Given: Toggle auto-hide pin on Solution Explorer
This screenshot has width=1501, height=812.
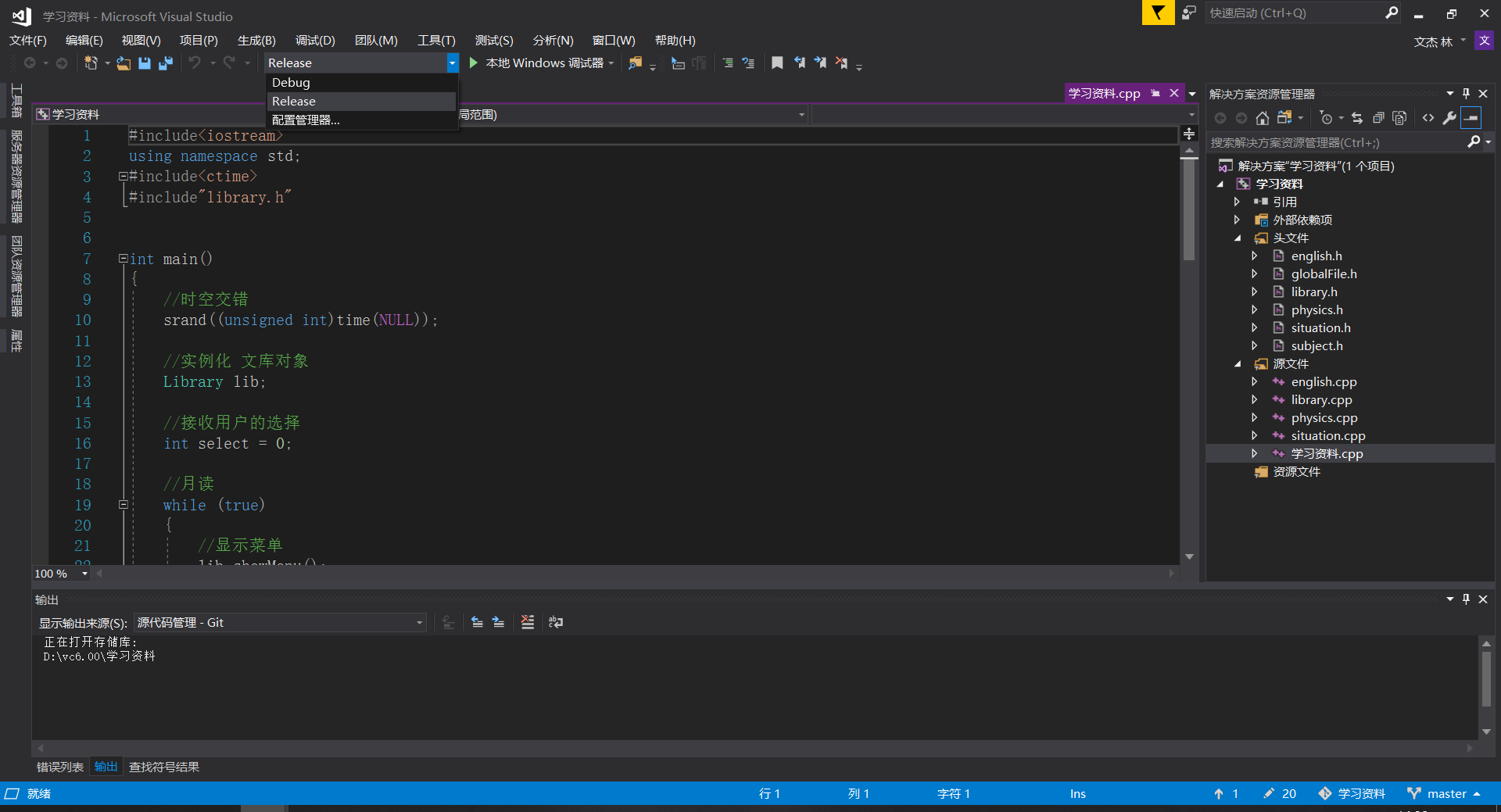Looking at the screenshot, I should tap(1467, 93).
